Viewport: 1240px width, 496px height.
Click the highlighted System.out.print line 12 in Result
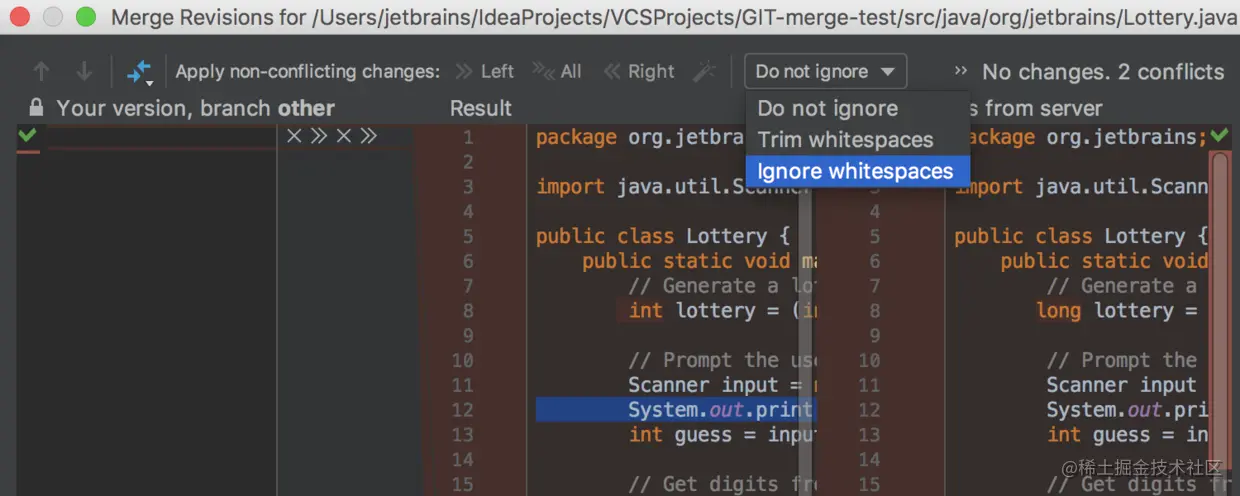(676, 410)
